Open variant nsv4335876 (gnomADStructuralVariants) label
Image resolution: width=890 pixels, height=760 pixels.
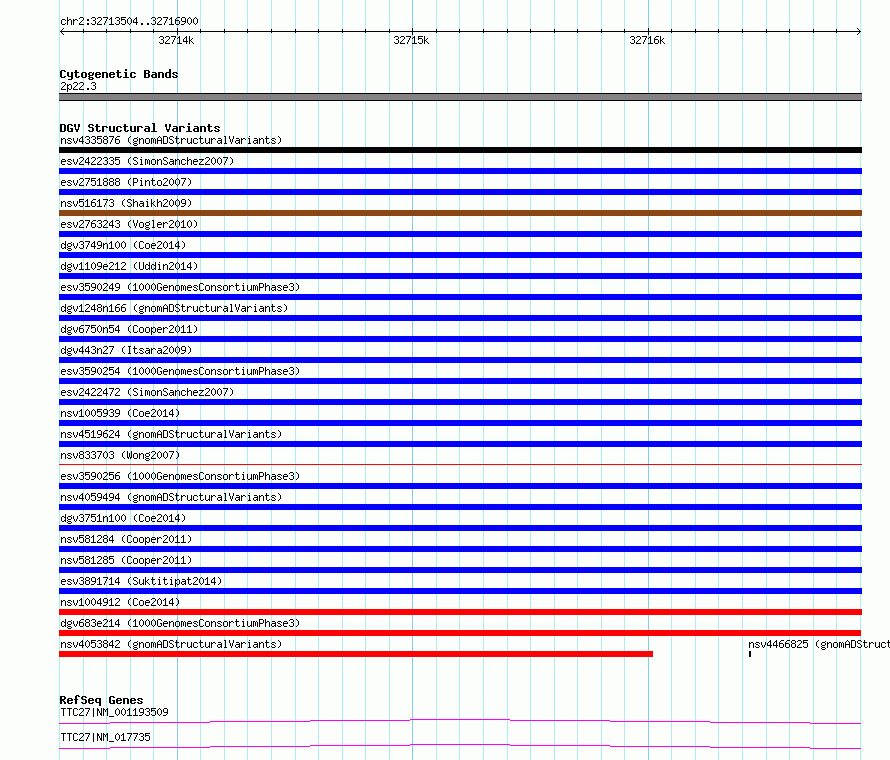click(171, 140)
